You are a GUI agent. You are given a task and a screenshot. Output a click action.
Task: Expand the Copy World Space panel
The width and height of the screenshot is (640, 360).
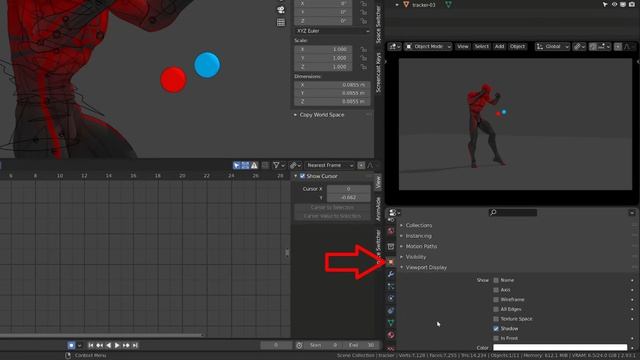tap(322, 115)
